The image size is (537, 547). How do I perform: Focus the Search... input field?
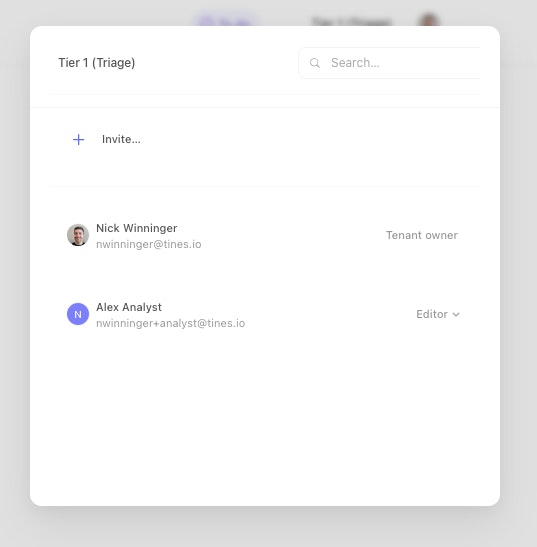(389, 63)
